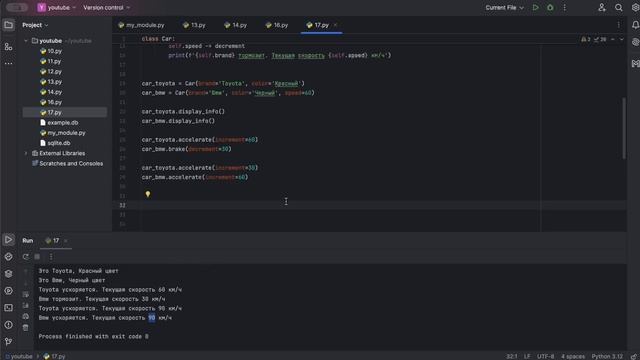
Task: Open the Current File run configuration dropdown
Action: click(x=504, y=8)
